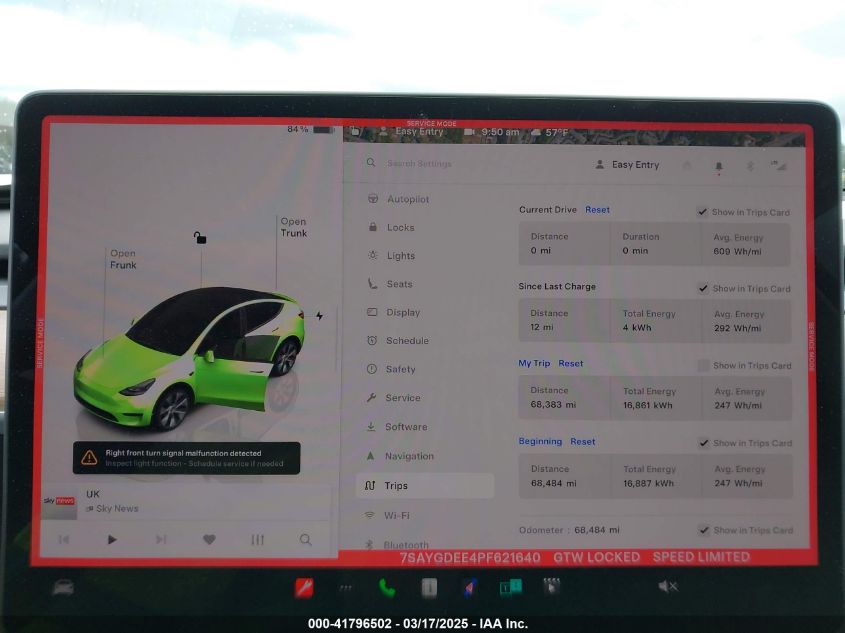Open notifications bell icon
The height and width of the screenshot is (633, 845).
718,166
